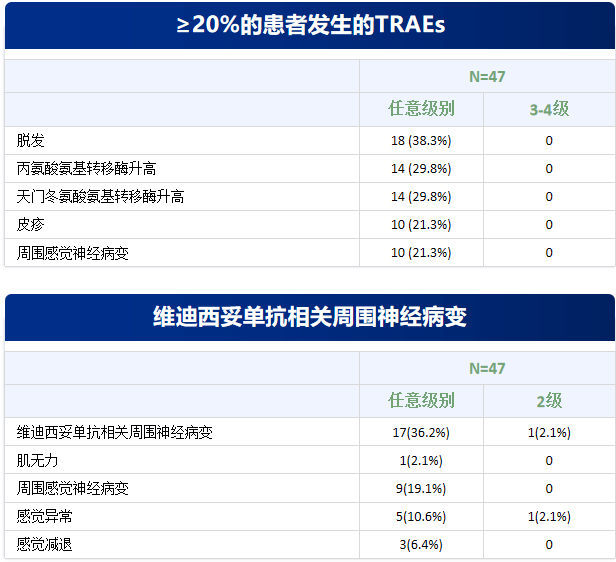616x562 pixels.
Task: Select the '肌无力' row label
Action: tap(37, 460)
